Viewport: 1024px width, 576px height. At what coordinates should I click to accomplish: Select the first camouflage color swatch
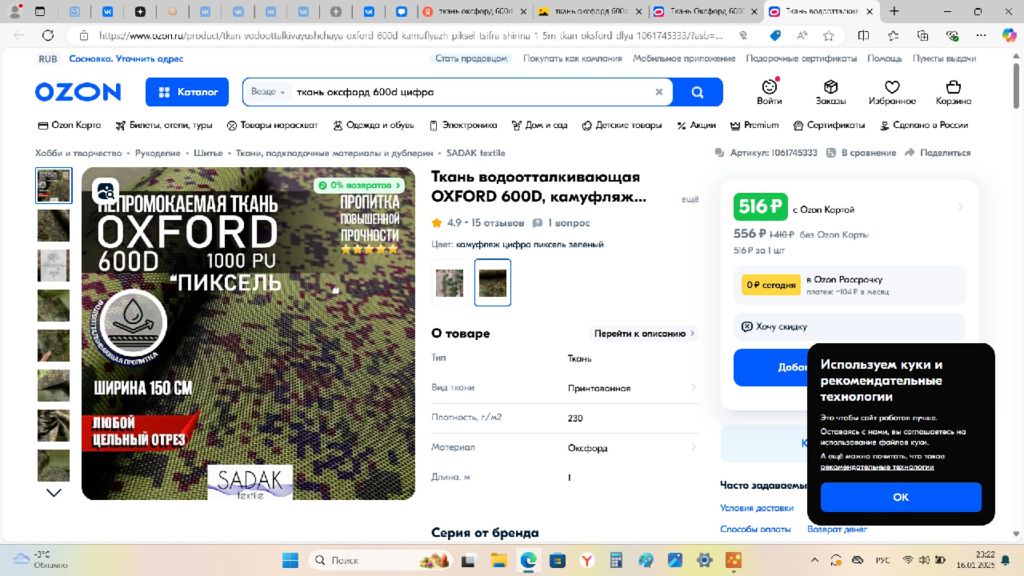(449, 282)
